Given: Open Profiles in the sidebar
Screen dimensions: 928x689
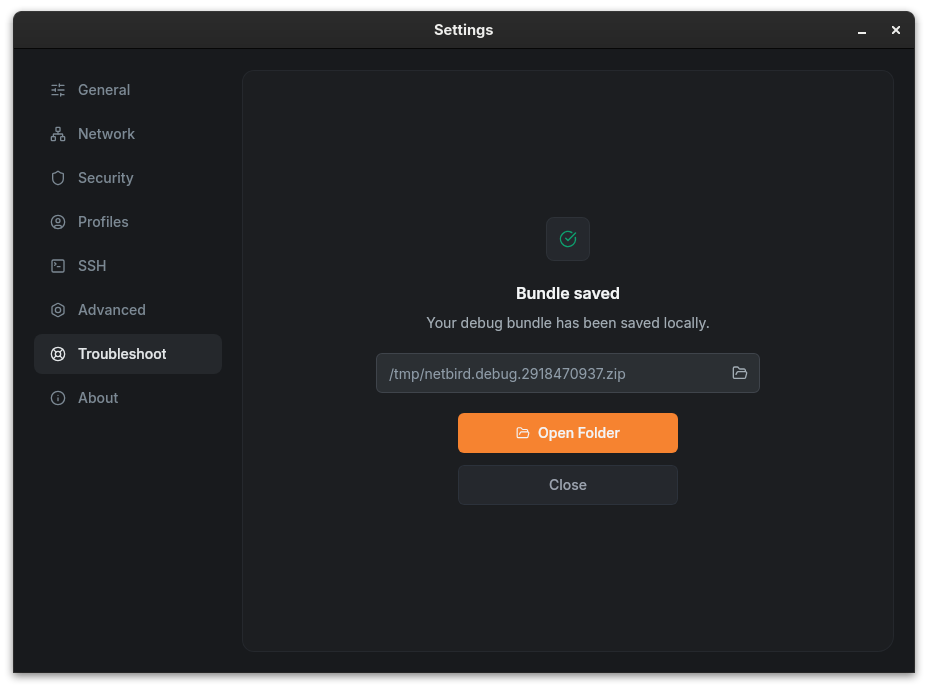Looking at the screenshot, I should click(x=128, y=222).
